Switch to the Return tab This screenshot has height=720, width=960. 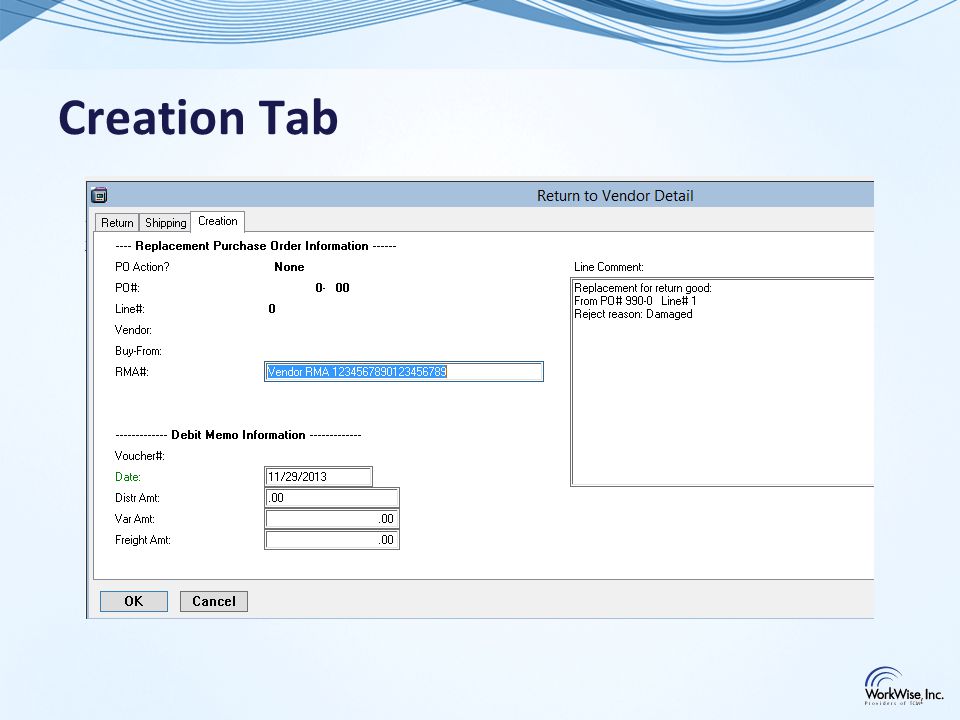[117, 222]
